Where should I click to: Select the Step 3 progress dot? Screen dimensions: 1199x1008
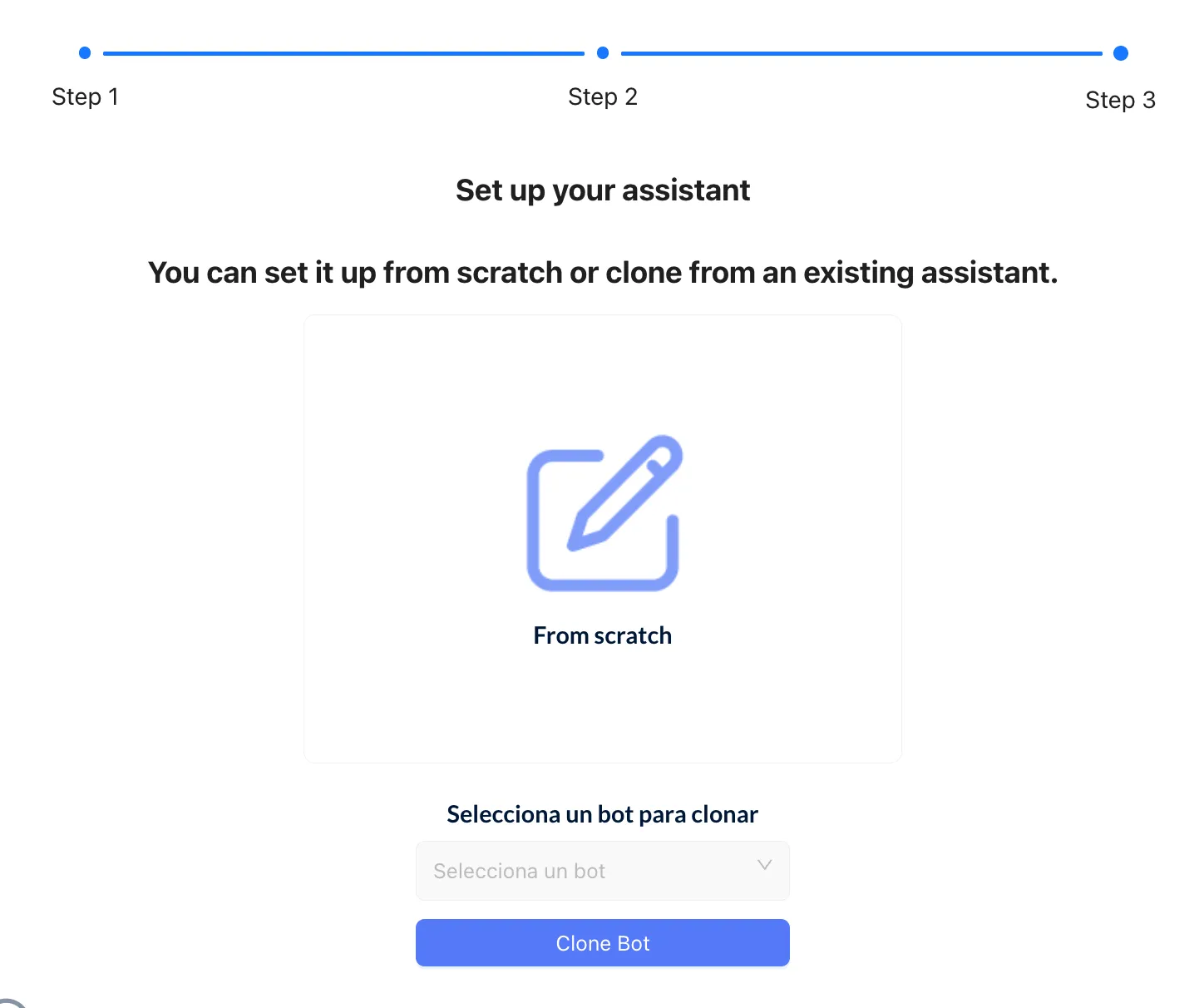1121,53
